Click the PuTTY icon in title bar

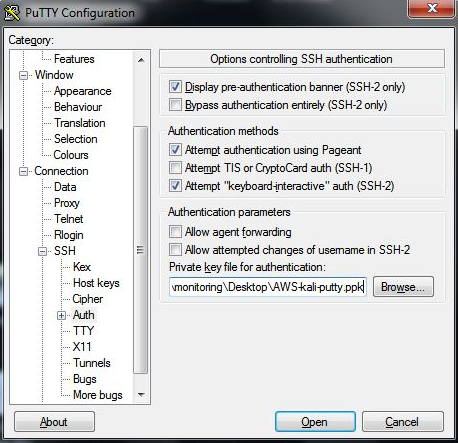tap(12, 13)
